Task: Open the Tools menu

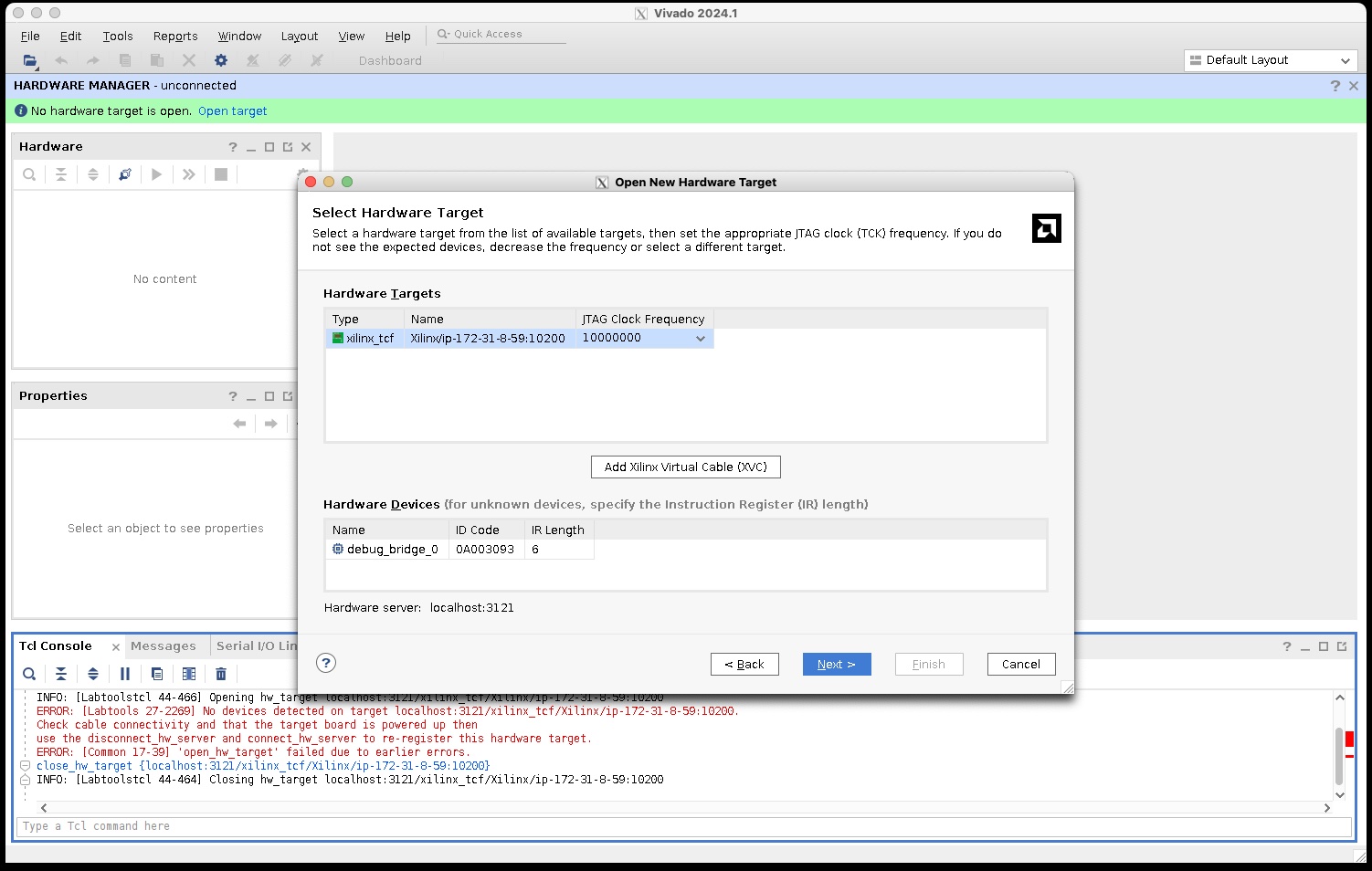Action: [118, 37]
